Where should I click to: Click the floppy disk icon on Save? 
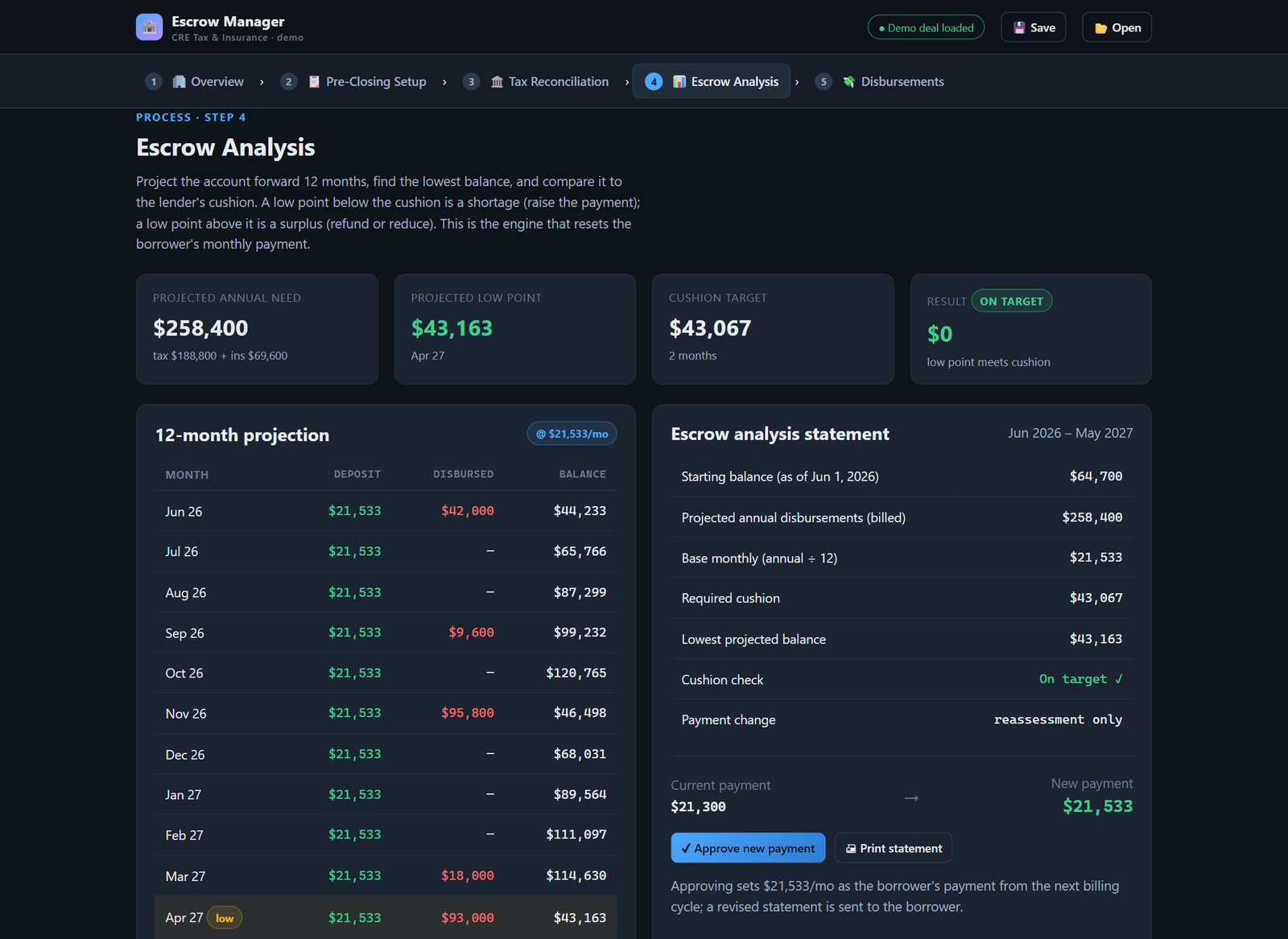(x=1019, y=27)
